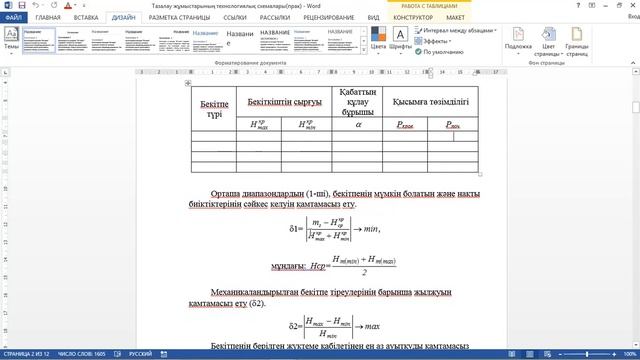Switch to the РЕЦЕНЗИРОВАНИЕ tab
Image resolution: width=640 pixels, height=360 pixels.
329,18
